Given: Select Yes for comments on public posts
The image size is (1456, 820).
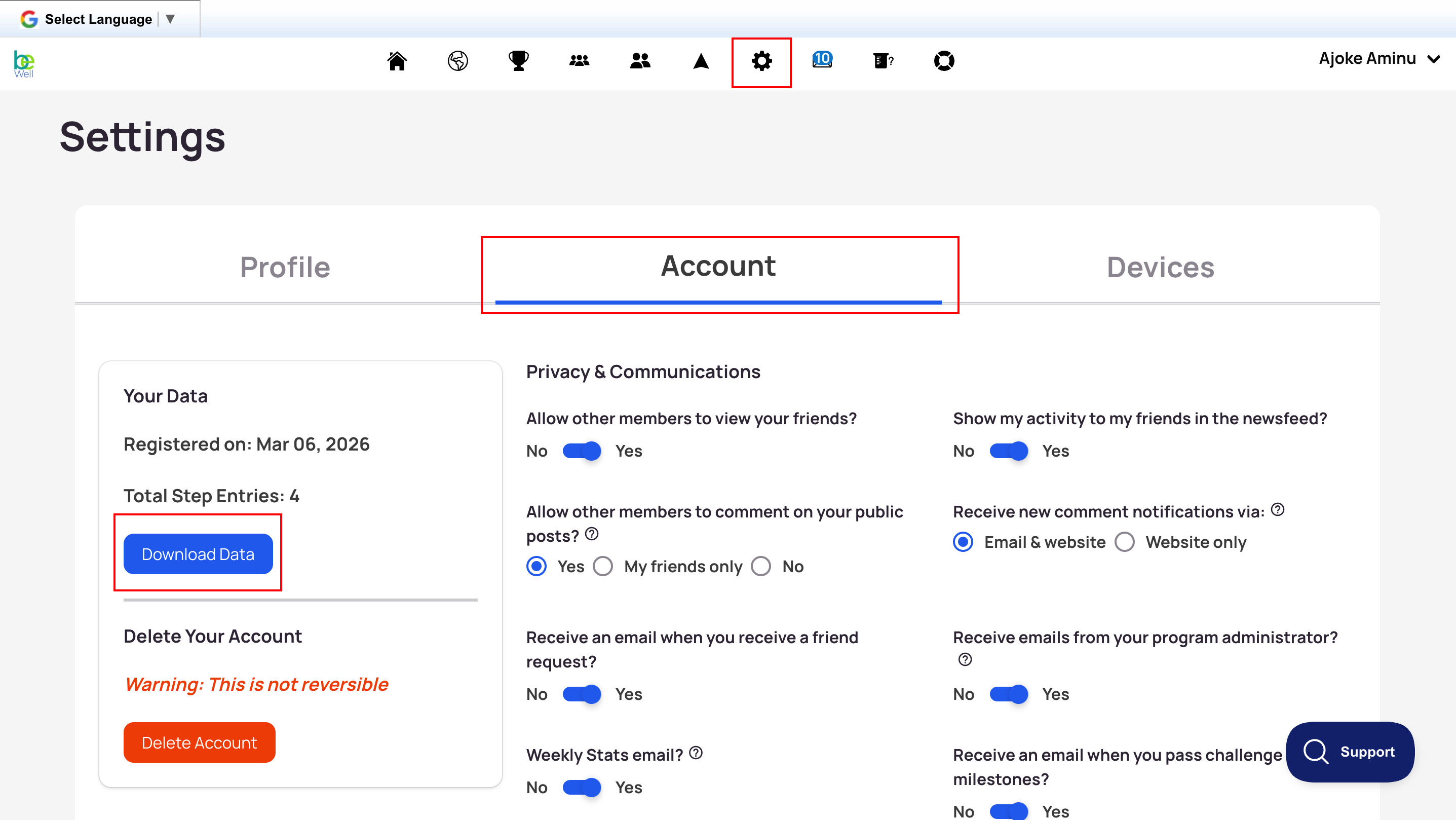Looking at the screenshot, I should 537,566.
